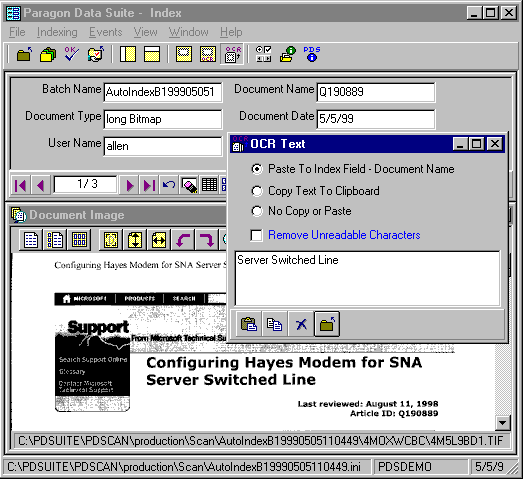
Task: Click the Document Date field
Action: 376,119
